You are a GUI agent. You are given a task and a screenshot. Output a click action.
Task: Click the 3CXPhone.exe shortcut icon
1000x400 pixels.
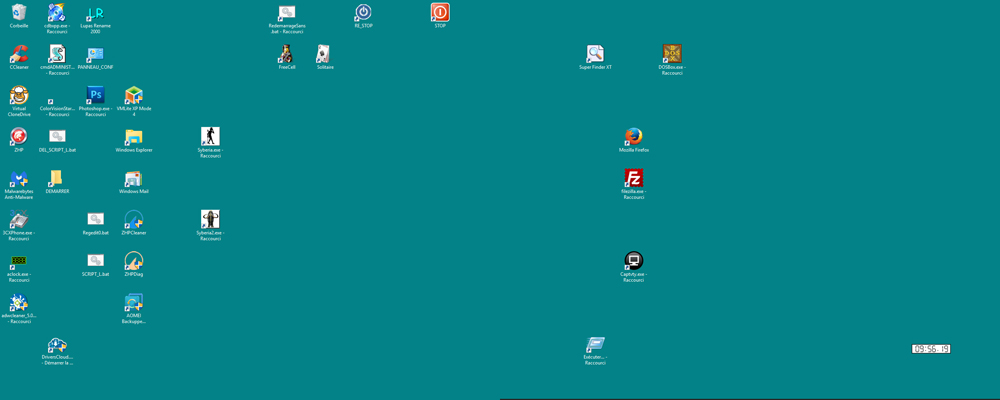click(19, 219)
